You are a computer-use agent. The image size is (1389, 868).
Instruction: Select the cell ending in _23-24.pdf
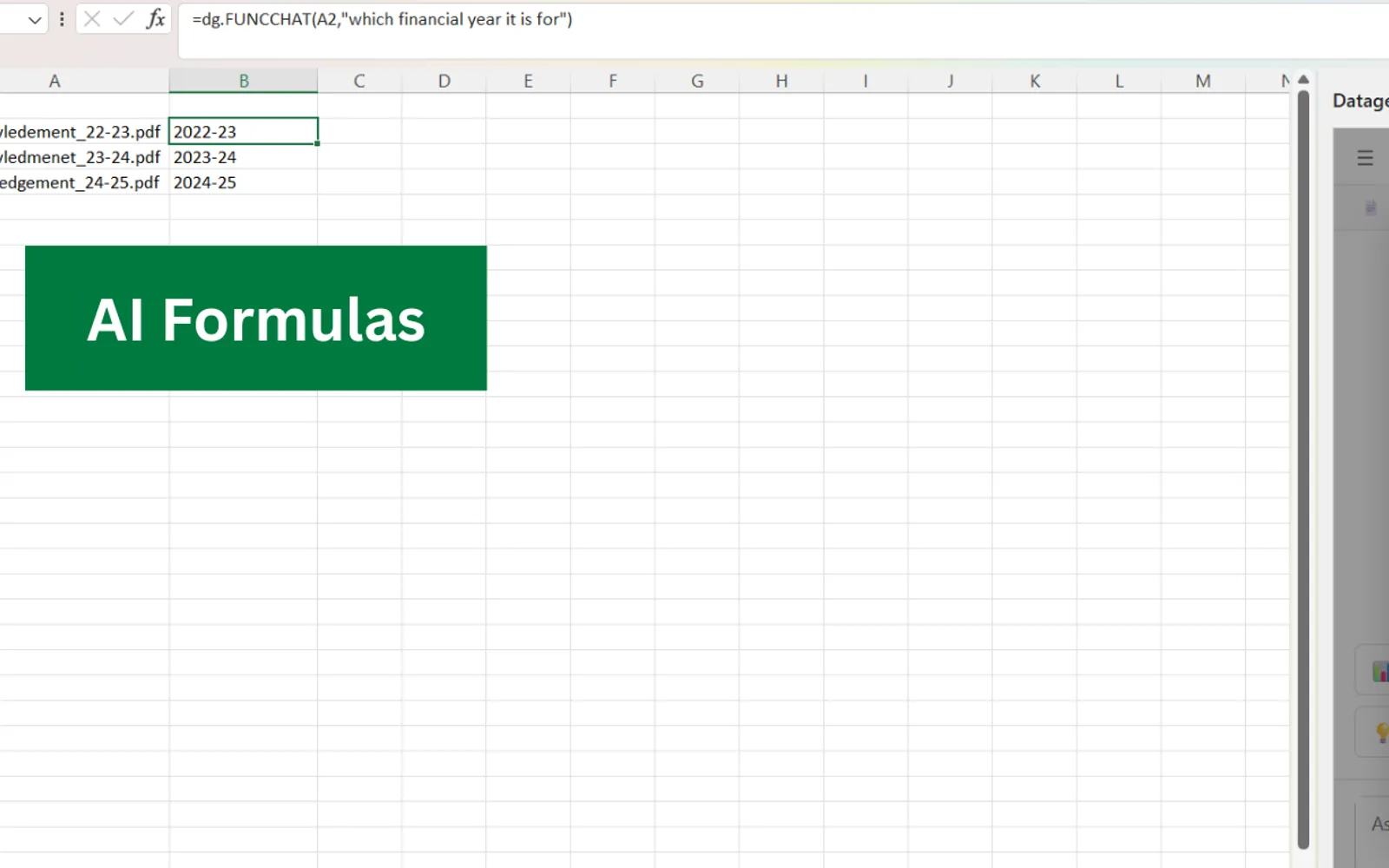point(84,157)
